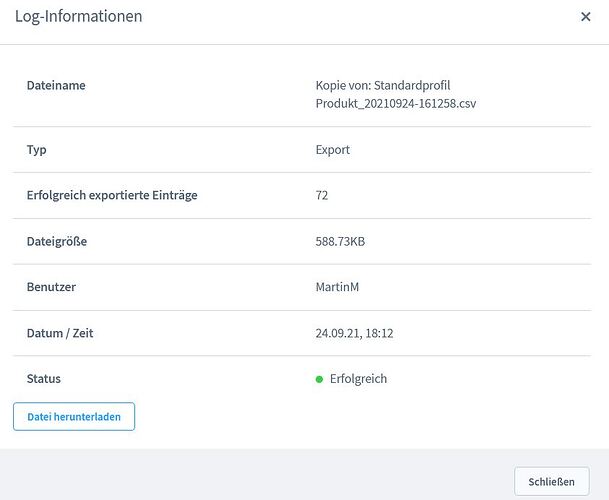Select the "Export" type value
Image resolution: width=609 pixels, height=500 pixels.
(333, 150)
